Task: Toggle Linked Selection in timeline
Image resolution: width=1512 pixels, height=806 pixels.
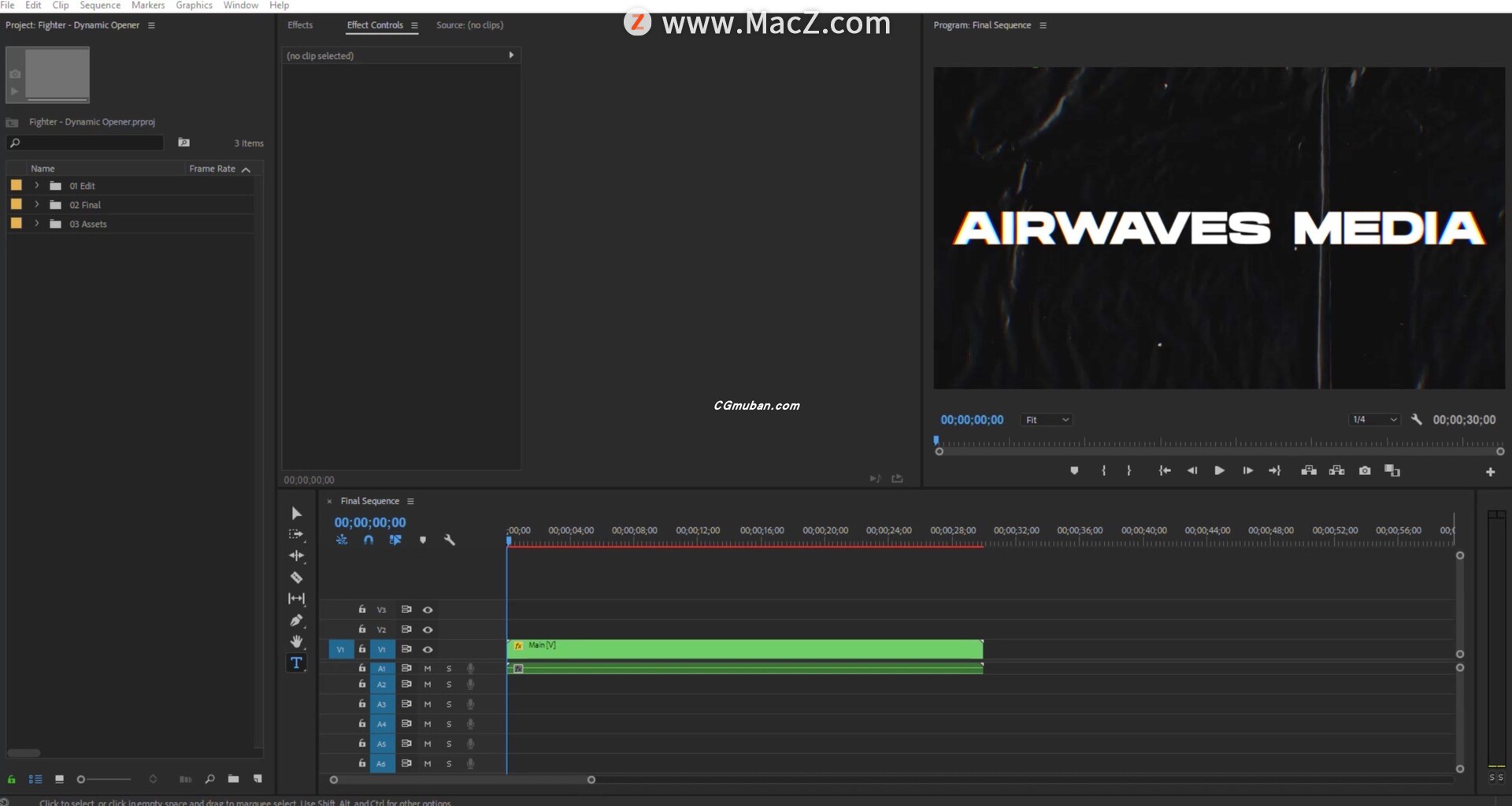Action: [x=395, y=540]
